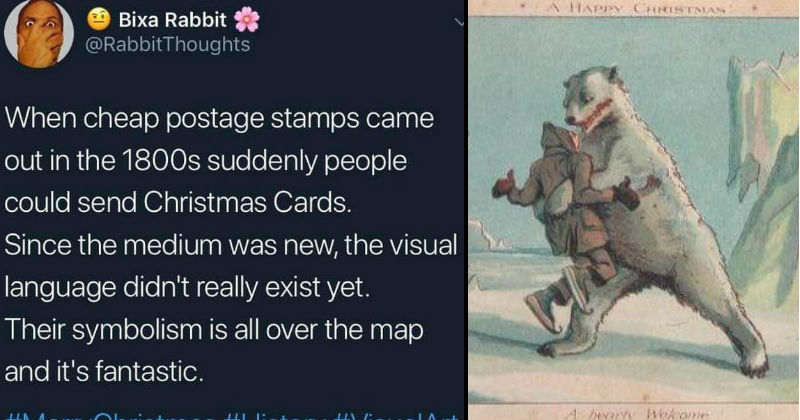Open the Bixa Rabbit profile avatar
800x420 pixels.
(39, 33)
